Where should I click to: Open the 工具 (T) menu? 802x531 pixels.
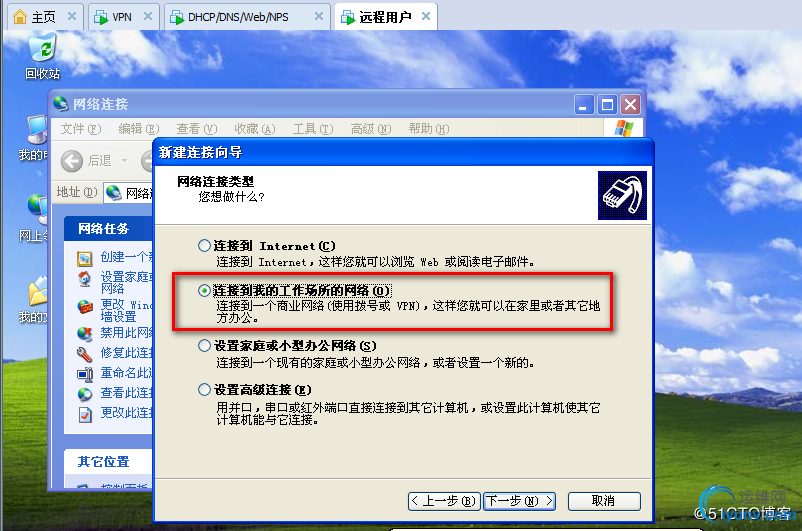click(313, 128)
